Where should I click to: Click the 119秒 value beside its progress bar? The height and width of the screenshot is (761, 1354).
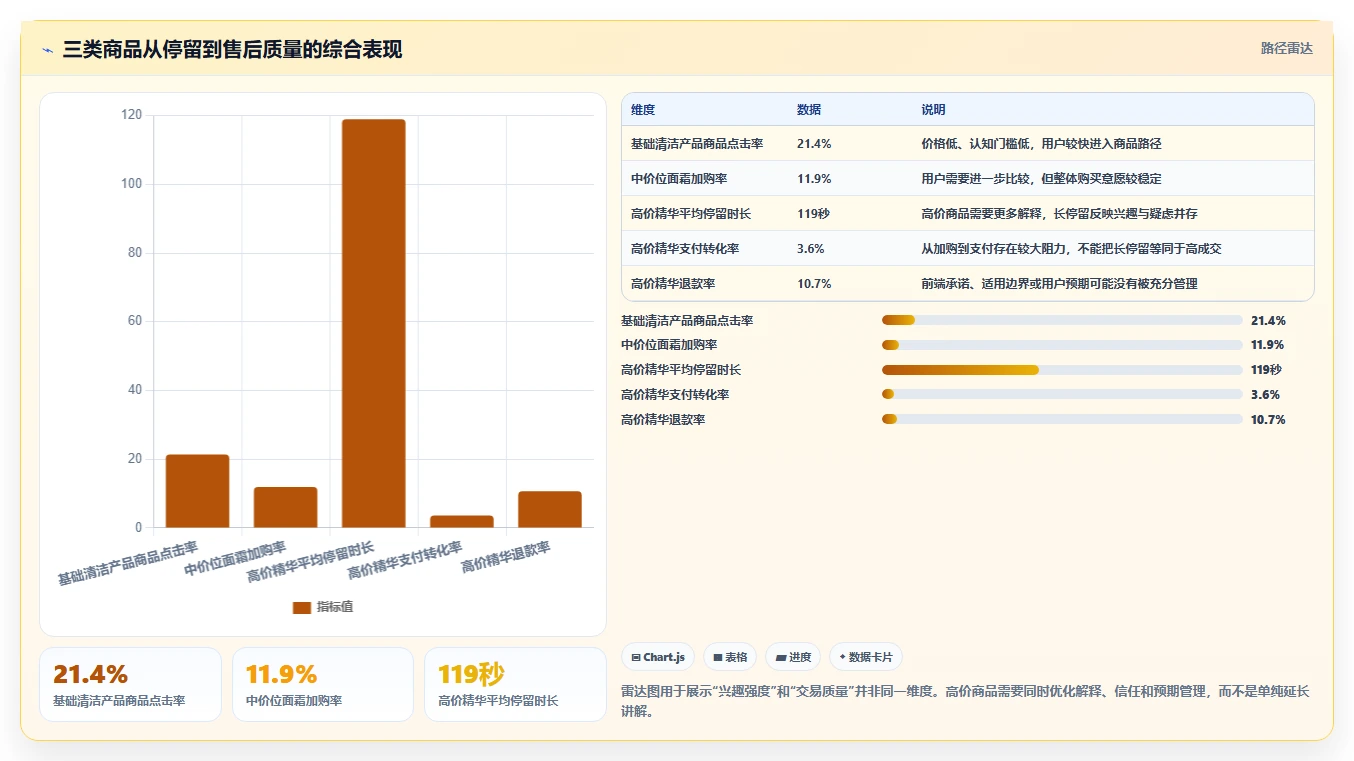click(1266, 370)
